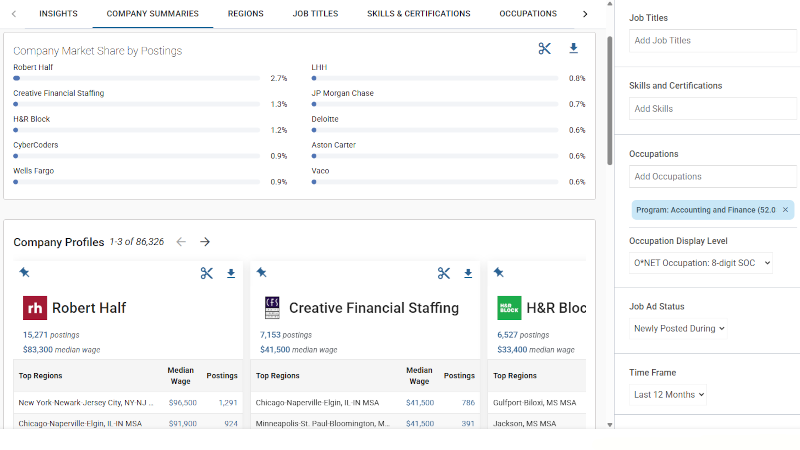Click the Robert Half rh logo
This screenshot has width=800, height=450.
(35, 308)
